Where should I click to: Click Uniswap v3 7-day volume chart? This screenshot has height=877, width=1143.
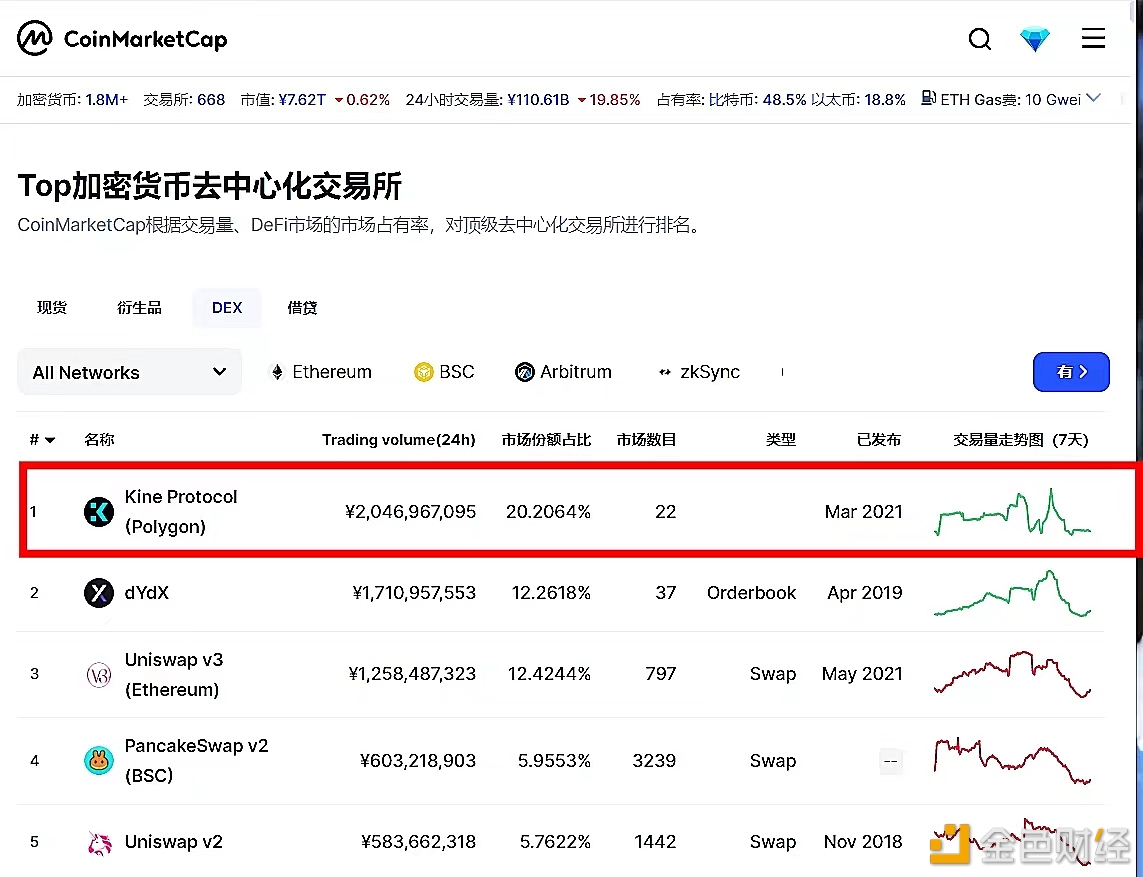click(1013, 674)
